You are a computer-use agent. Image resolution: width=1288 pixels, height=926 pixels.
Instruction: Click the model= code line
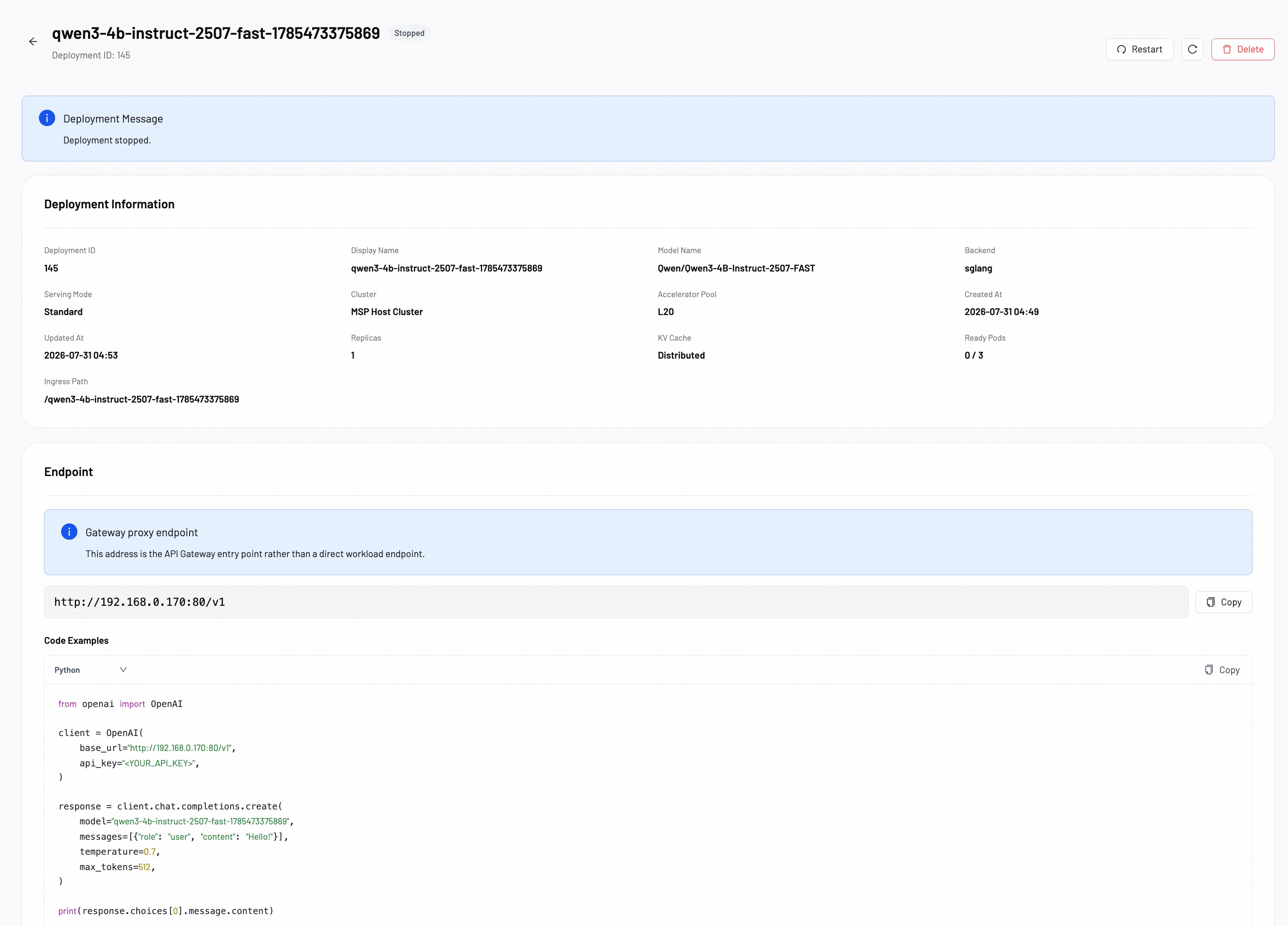coord(186,821)
